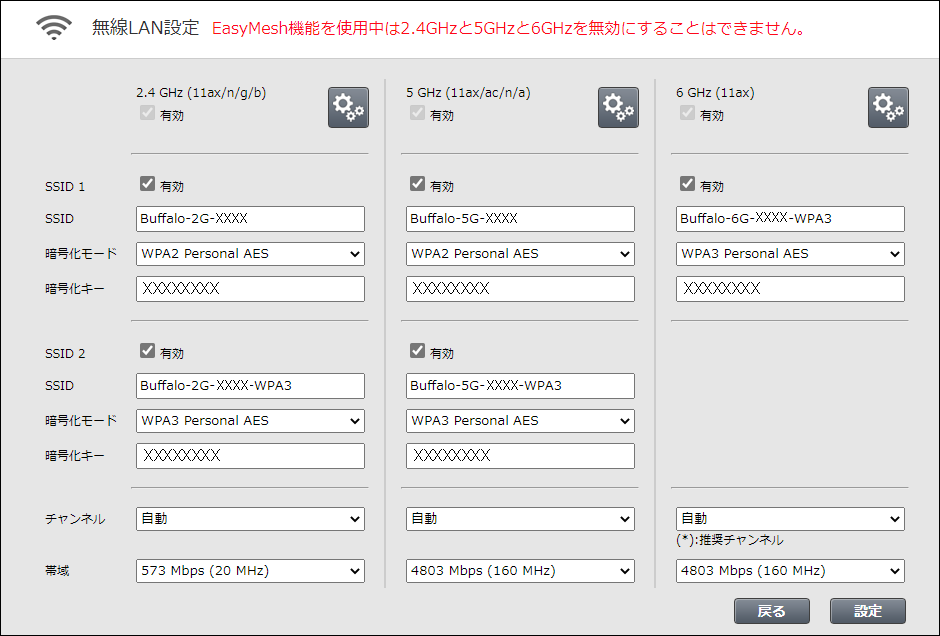Edit the Buffalo-5G-XXXX-WPA3 SSID field
This screenshot has height=636, width=940.
pos(520,385)
